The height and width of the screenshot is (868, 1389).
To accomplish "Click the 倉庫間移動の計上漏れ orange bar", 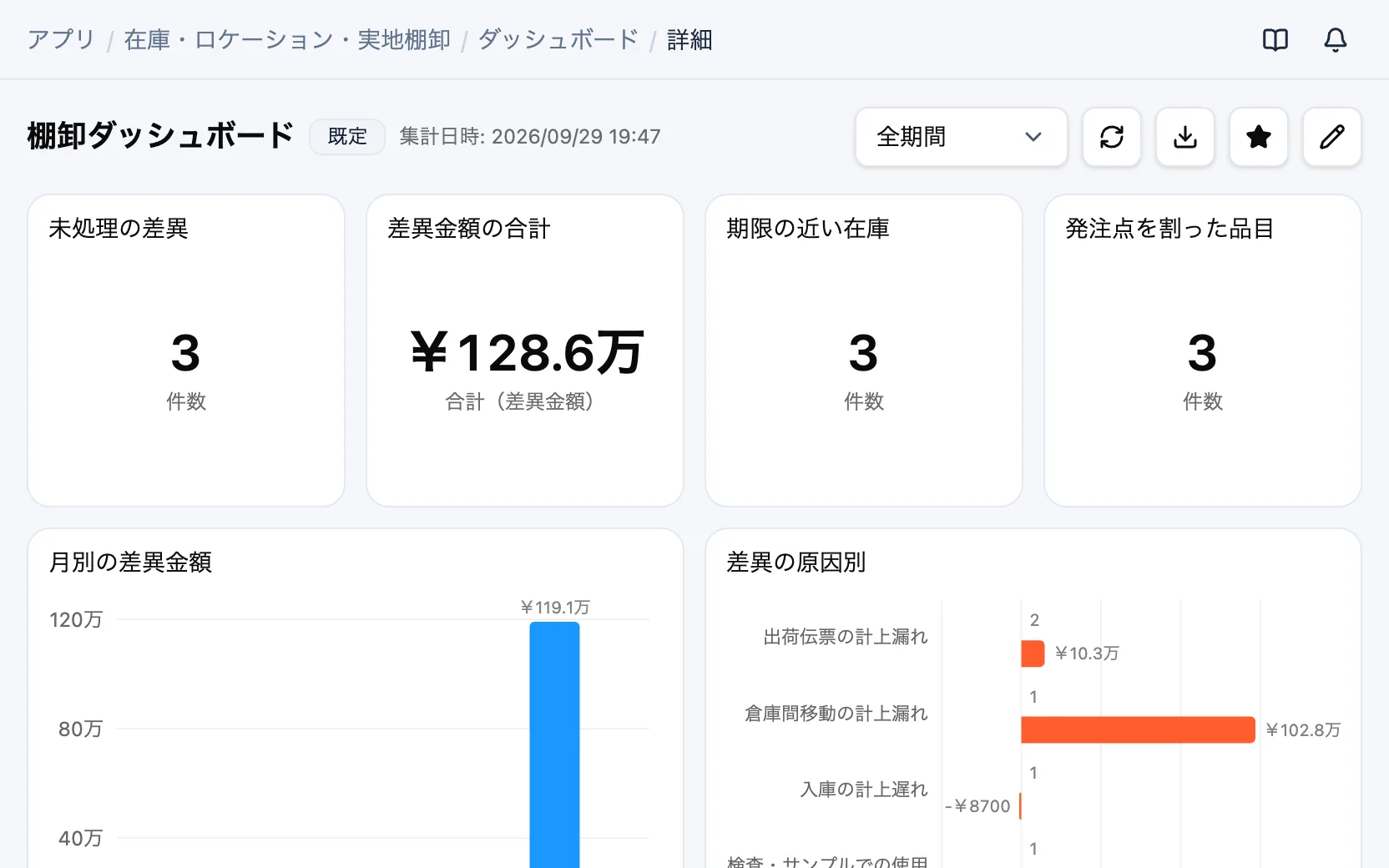I will [x=1138, y=729].
